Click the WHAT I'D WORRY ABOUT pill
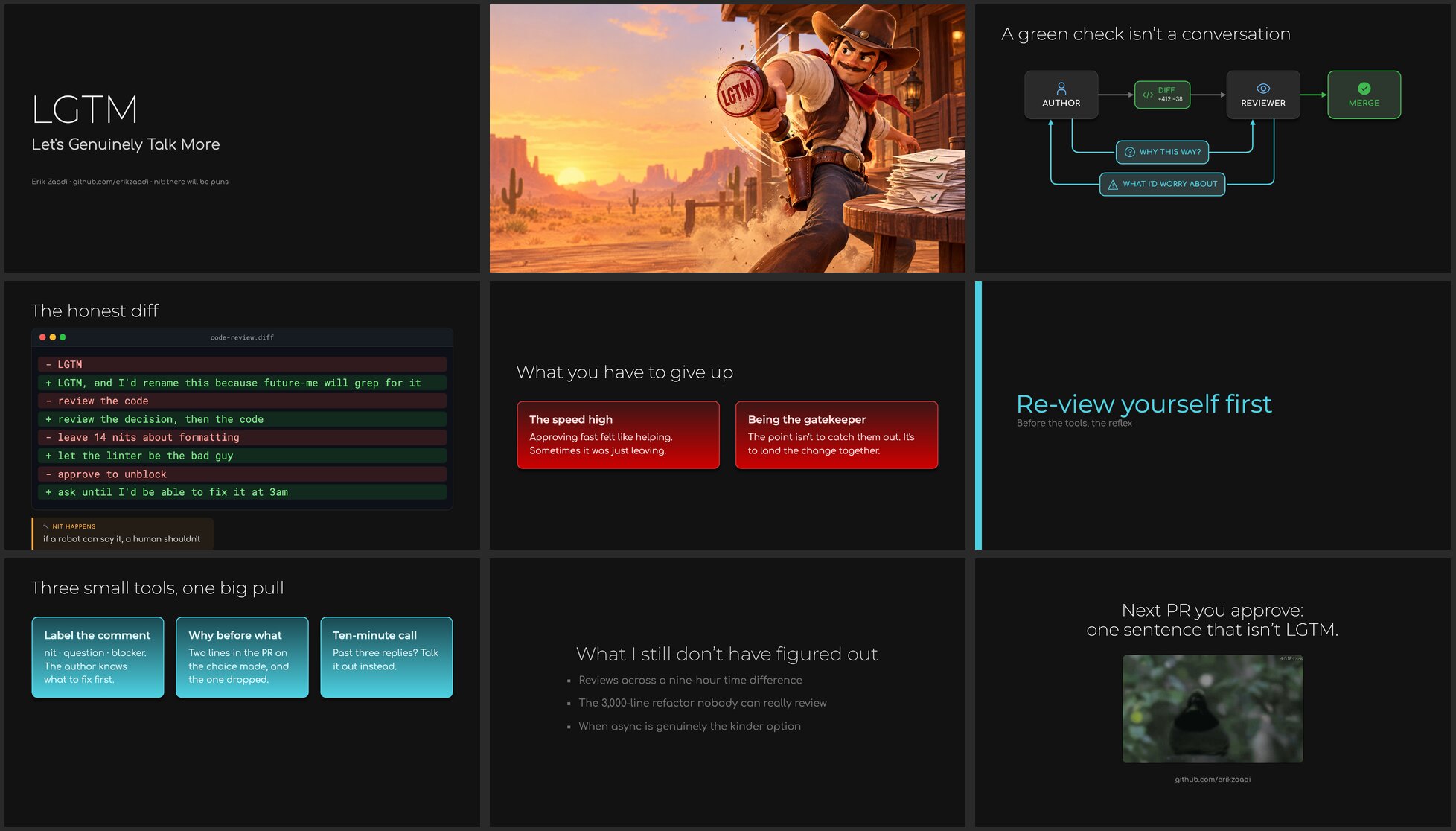This screenshot has height=831, width=1456. [x=1162, y=185]
